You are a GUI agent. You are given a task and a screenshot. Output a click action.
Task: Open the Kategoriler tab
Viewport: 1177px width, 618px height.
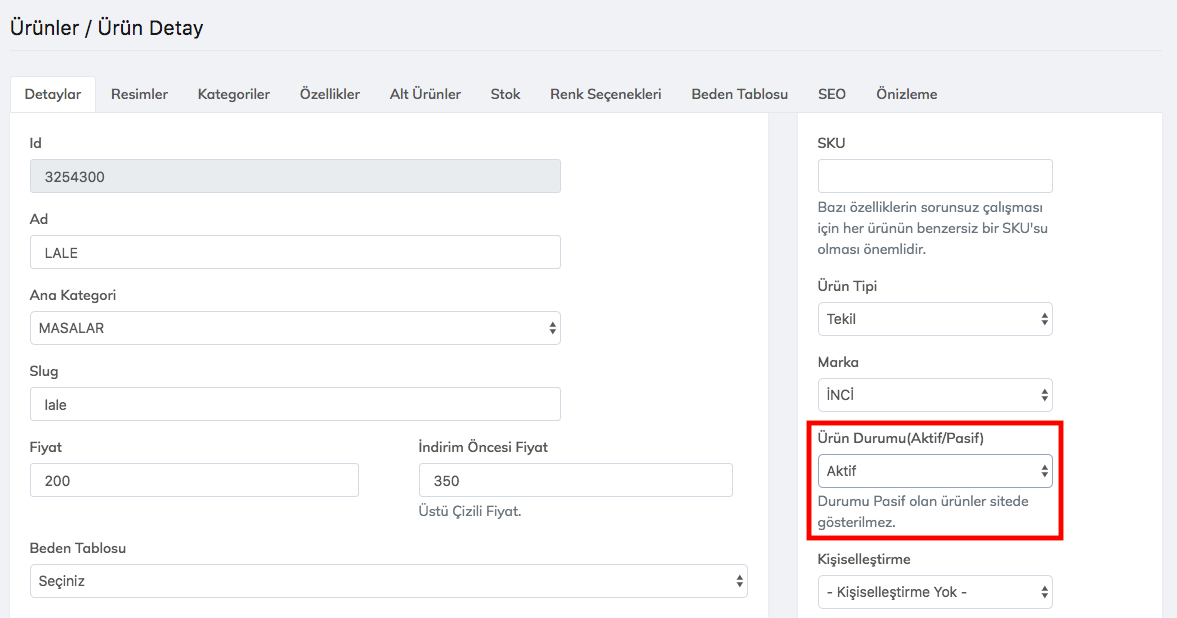pyautogui.click(x=233, y=94)
